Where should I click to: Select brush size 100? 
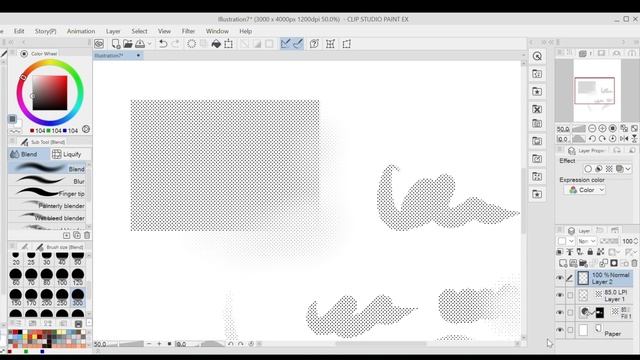tap(62, 277)
